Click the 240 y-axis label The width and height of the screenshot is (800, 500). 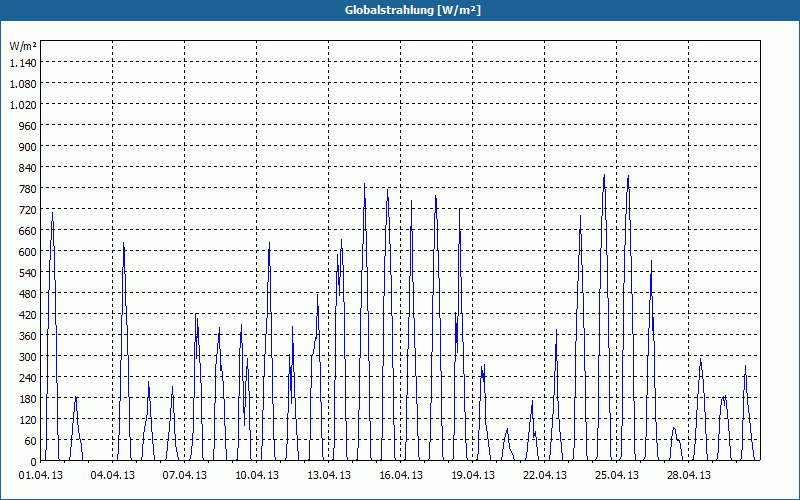29,378
